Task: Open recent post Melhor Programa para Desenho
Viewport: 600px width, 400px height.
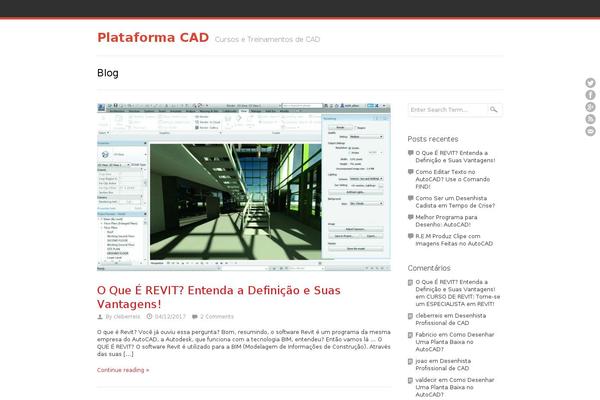Action: coord(446,221)
